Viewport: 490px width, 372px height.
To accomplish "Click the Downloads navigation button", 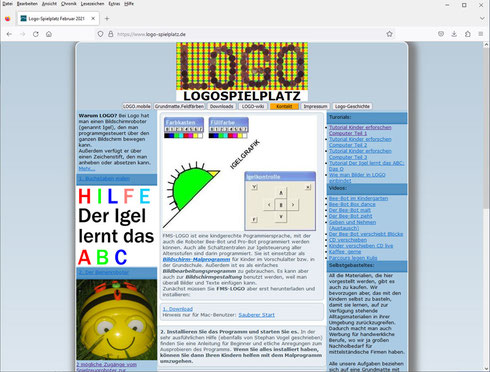I will (222, 106).
